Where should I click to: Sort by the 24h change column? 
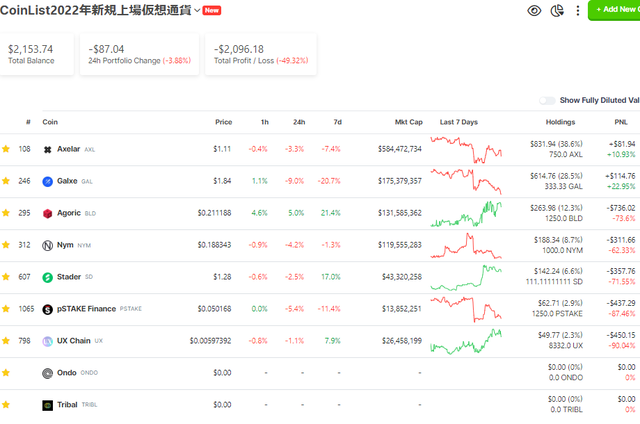298,122
